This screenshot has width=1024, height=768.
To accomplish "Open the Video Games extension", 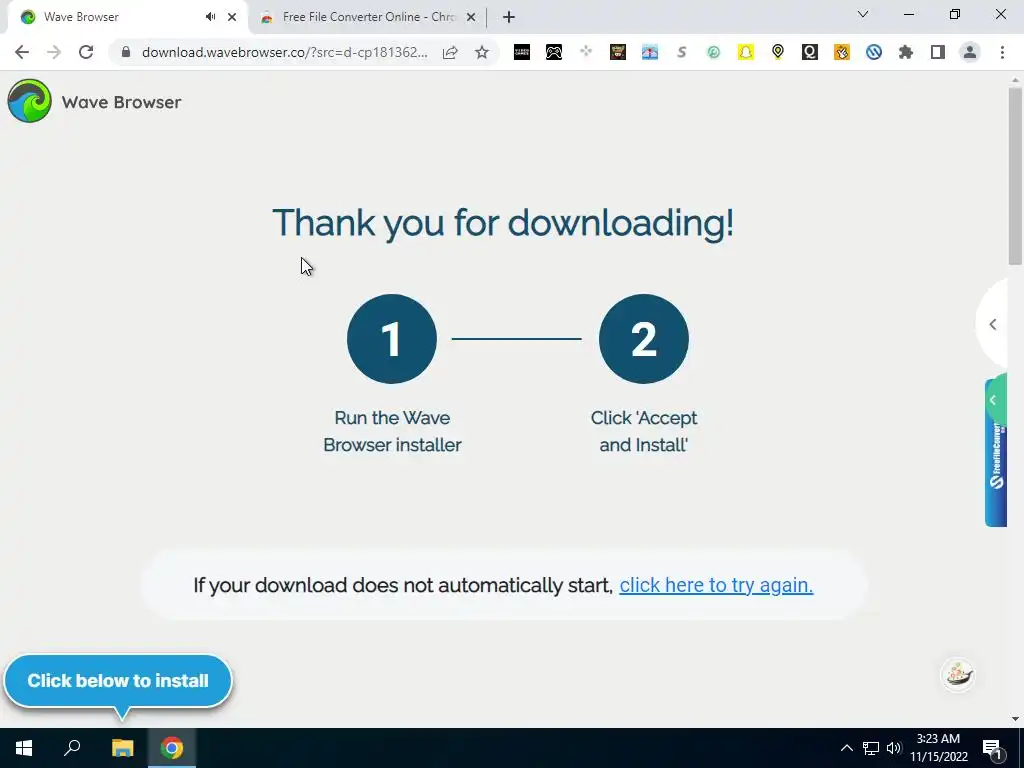I will (522, 52).
